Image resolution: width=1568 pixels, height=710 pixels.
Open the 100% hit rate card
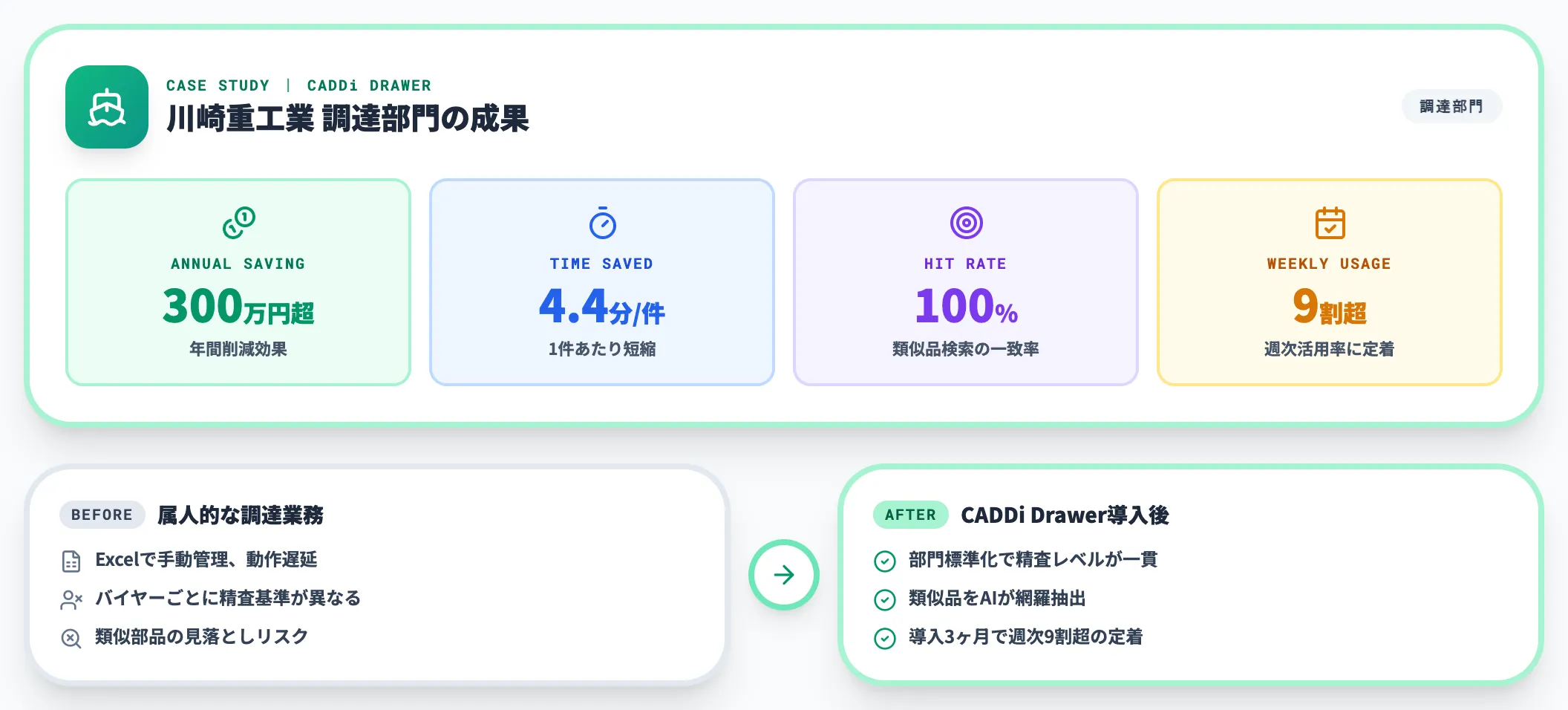tap(966, 282)
